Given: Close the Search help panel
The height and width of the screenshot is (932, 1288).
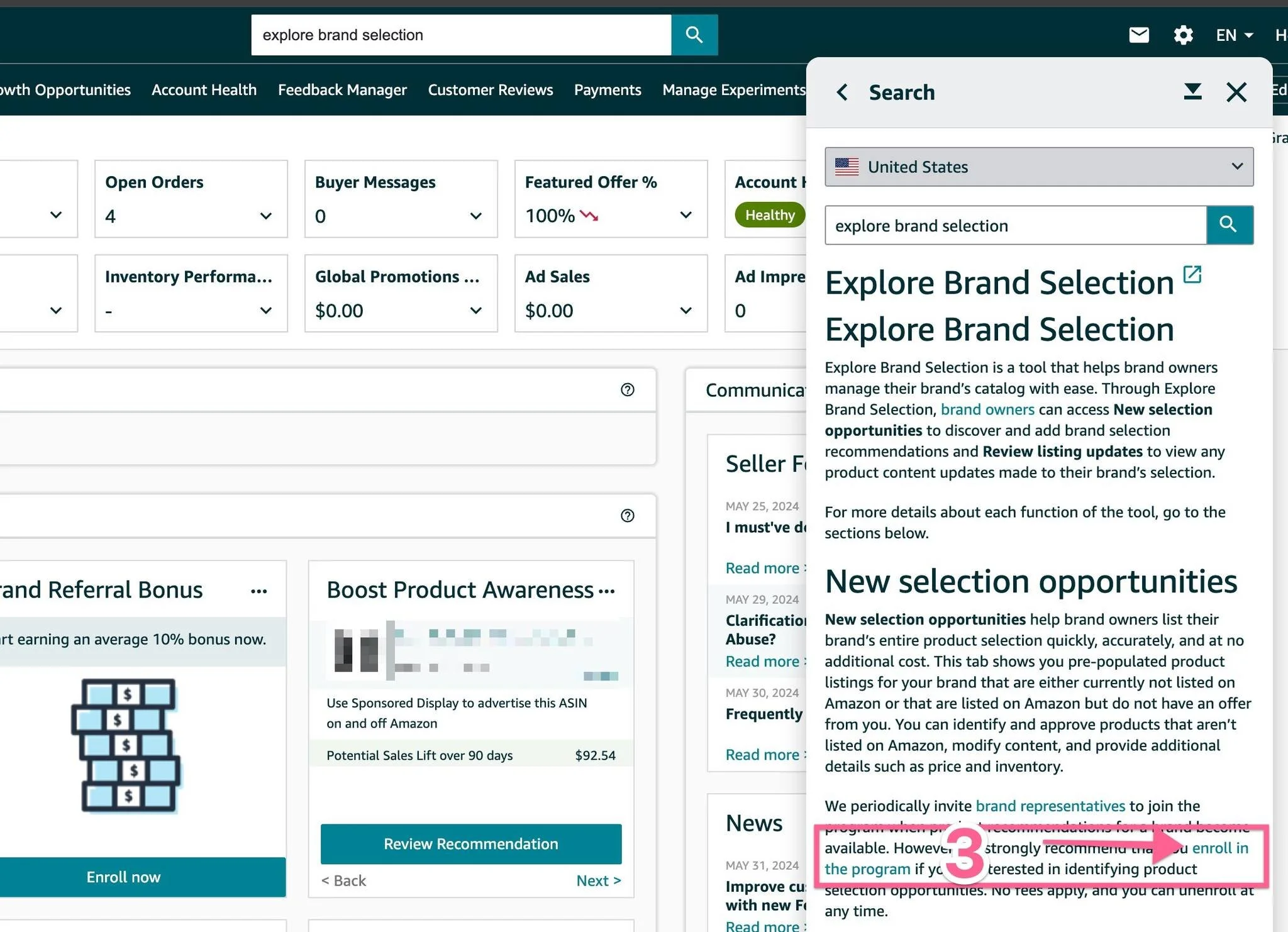Looking at the screenshot, I should [1236, 92].
